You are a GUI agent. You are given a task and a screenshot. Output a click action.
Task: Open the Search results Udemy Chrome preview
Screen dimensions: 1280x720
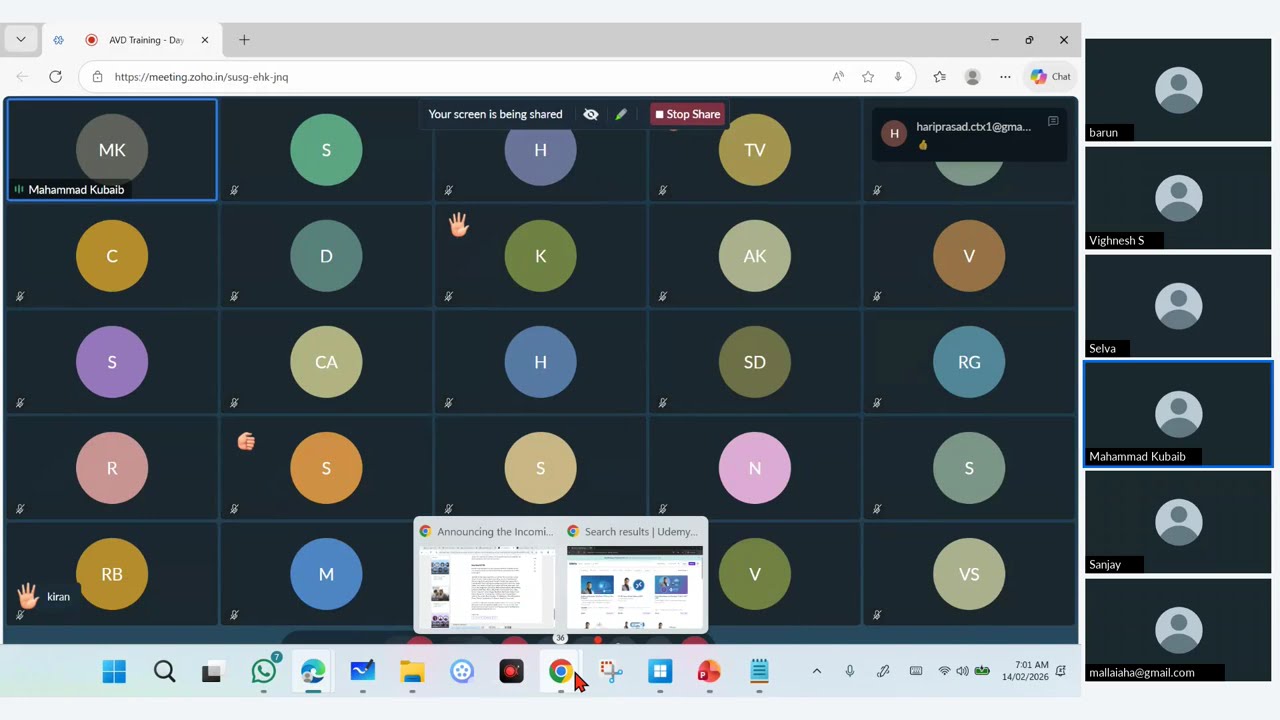634,575
